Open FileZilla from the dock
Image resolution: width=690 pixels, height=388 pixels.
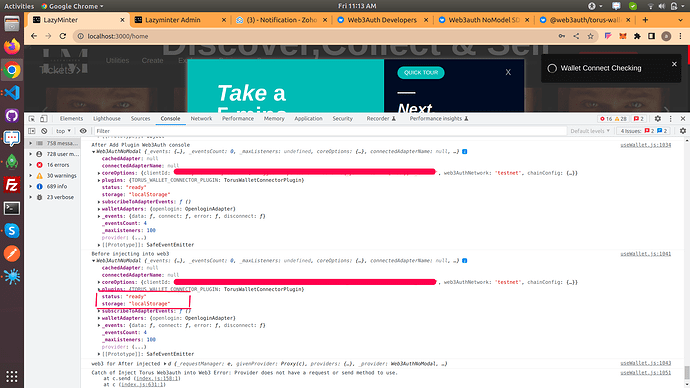tap(12, 185)
